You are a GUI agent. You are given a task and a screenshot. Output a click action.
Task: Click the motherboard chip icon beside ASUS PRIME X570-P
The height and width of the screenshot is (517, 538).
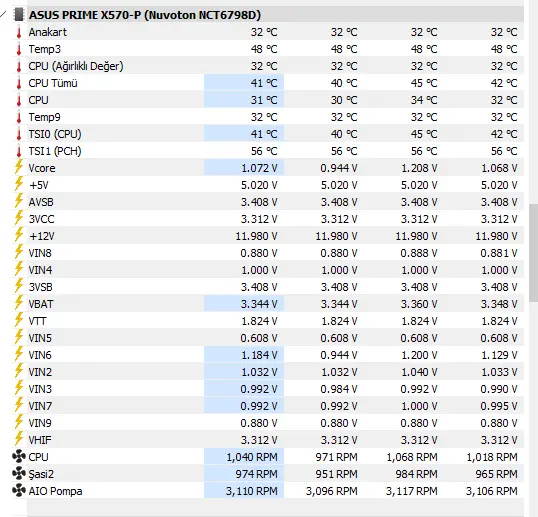(19, 15)
